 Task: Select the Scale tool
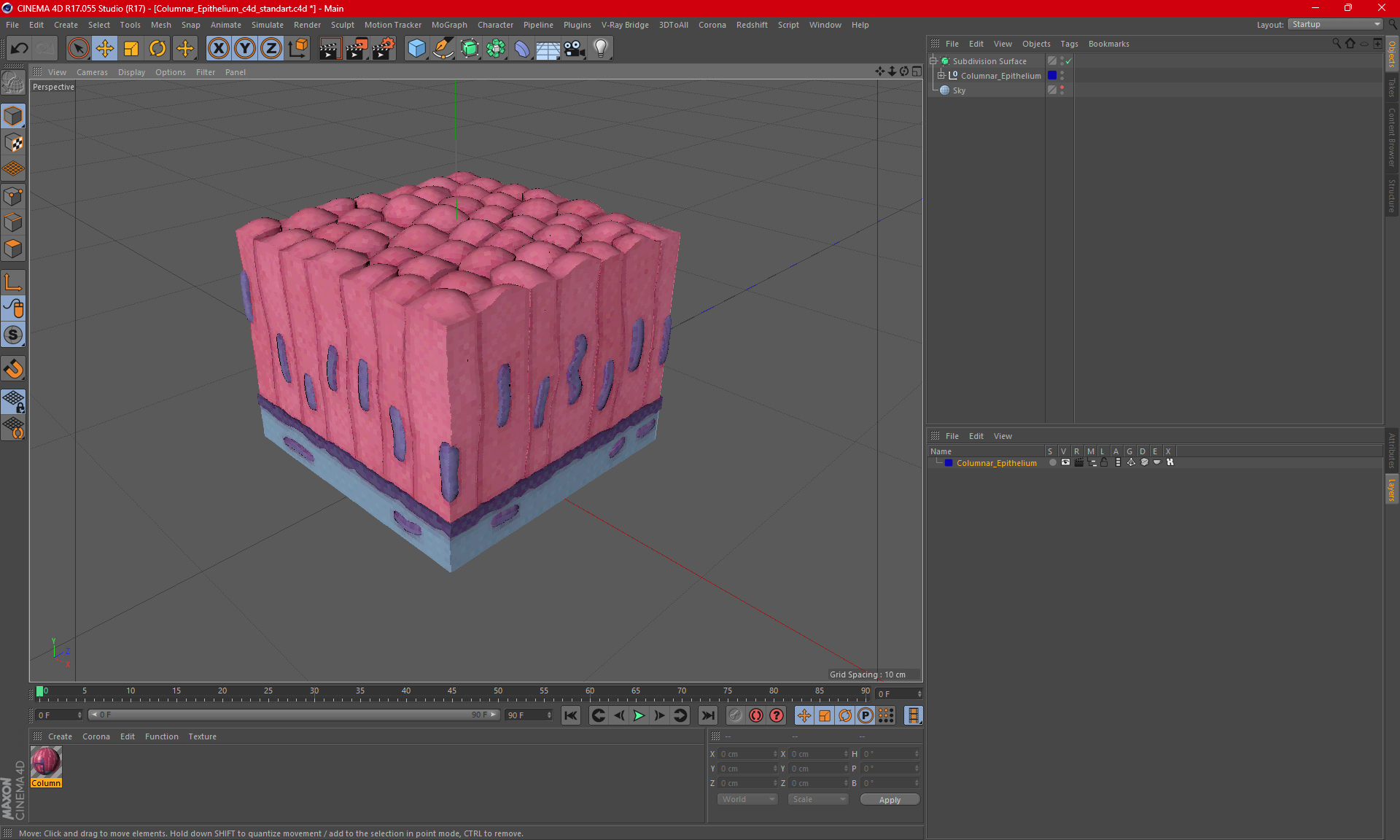tap(131, 49)
